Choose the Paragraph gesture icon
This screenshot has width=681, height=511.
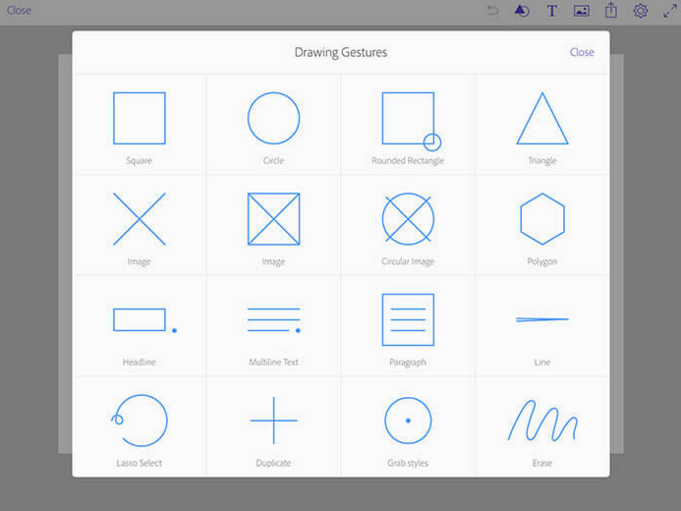pos(408,320)
